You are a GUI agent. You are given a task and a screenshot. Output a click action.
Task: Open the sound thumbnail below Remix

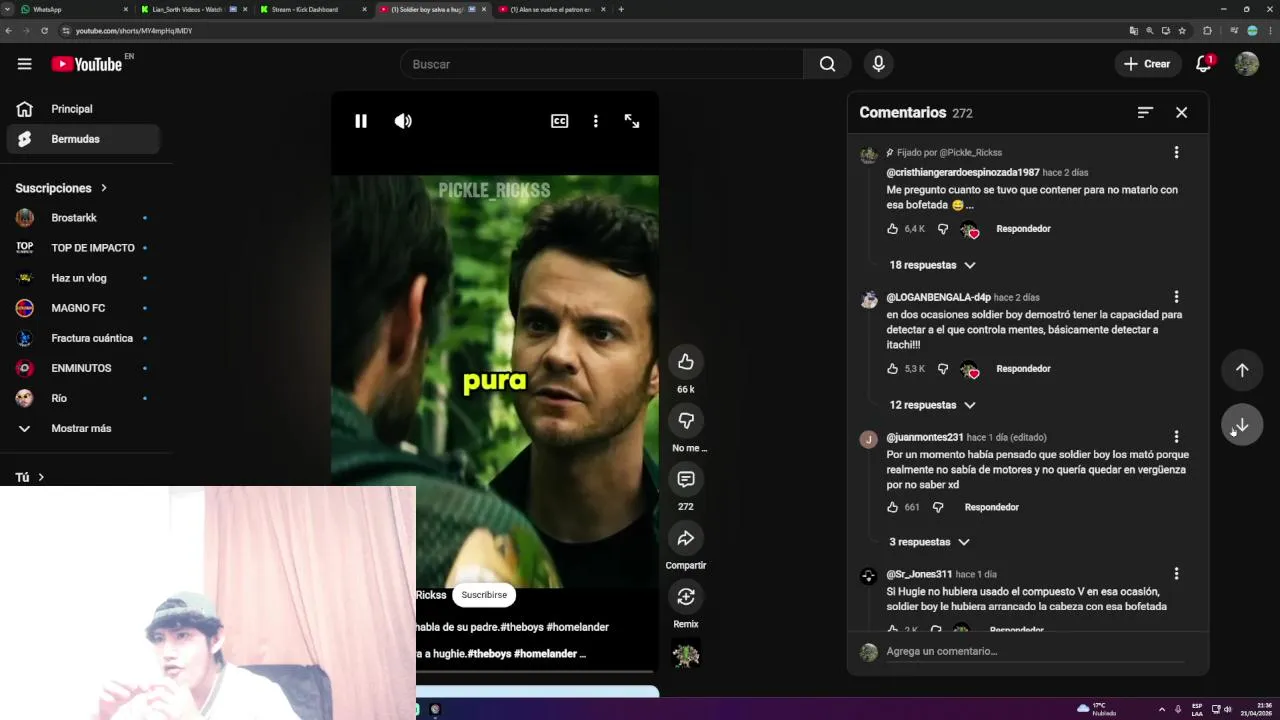pos(685,655)
